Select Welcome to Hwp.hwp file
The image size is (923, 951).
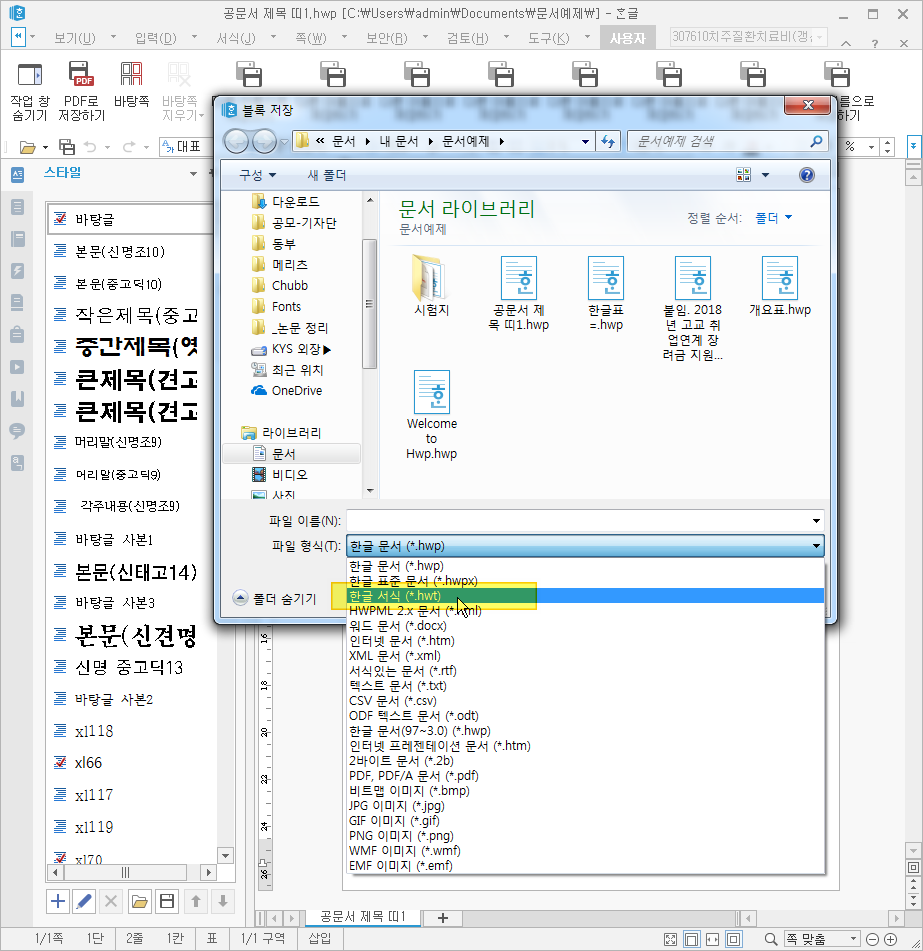[x=432, y=415]
